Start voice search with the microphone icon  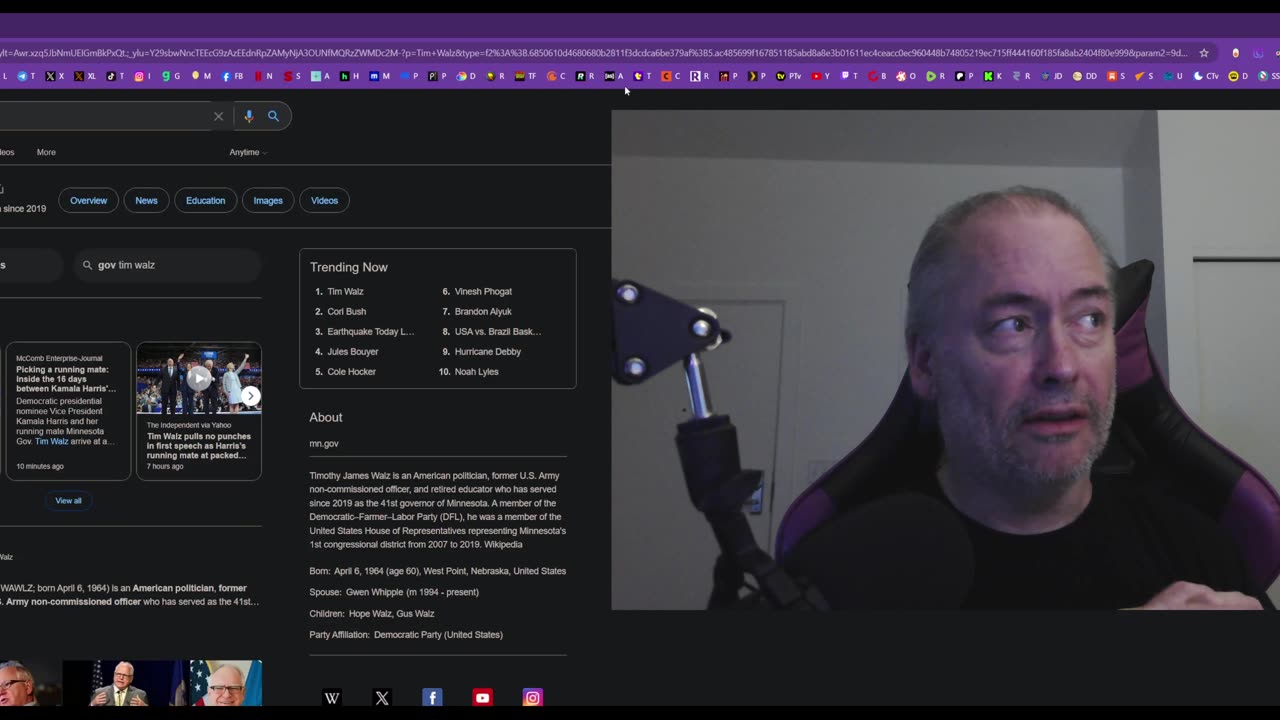coord(249,116)
